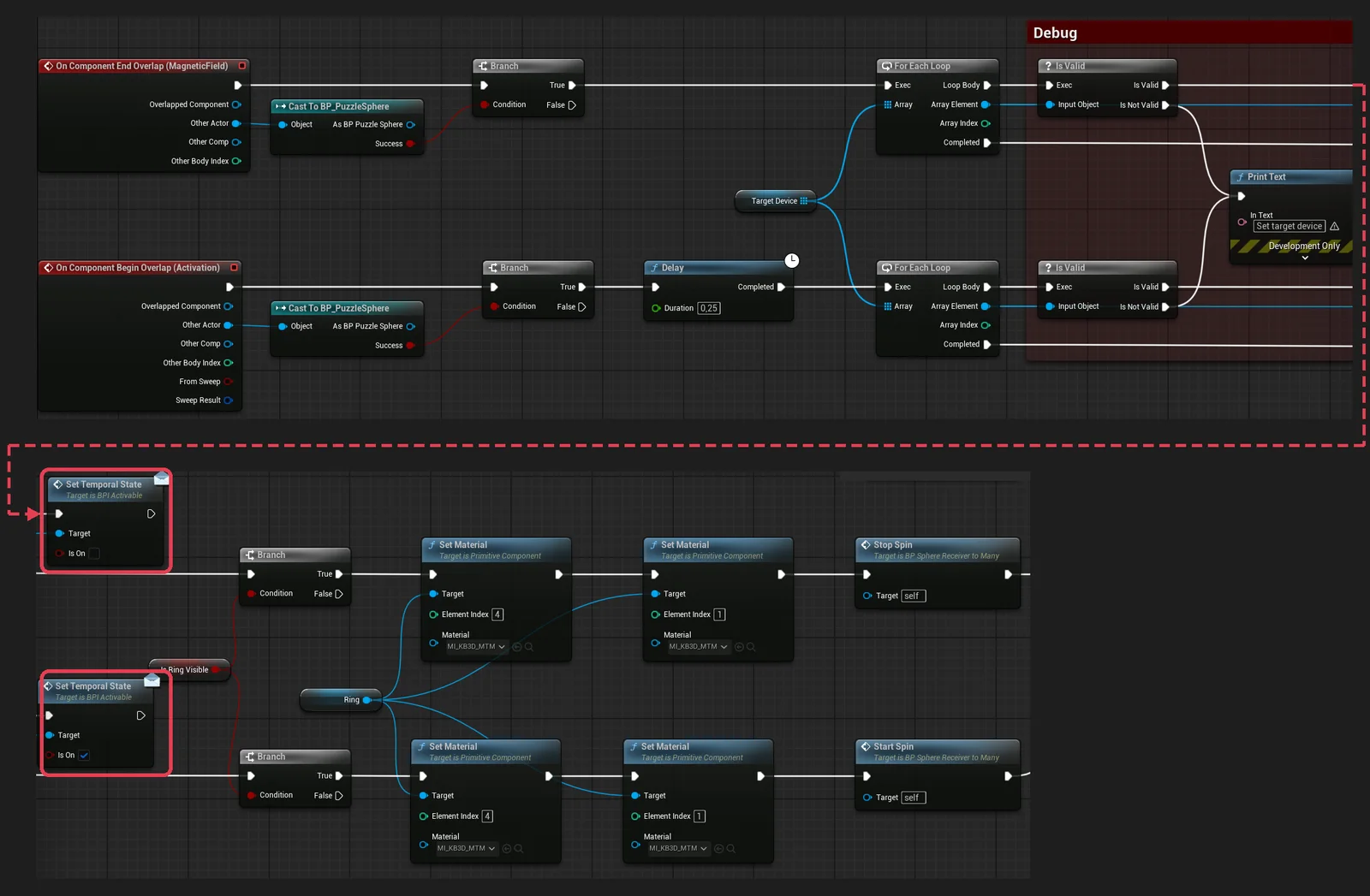This screenshot has width=1370, height=896.
Task: Select the Debug comment box title
Action: click(x=1055, y=33)
